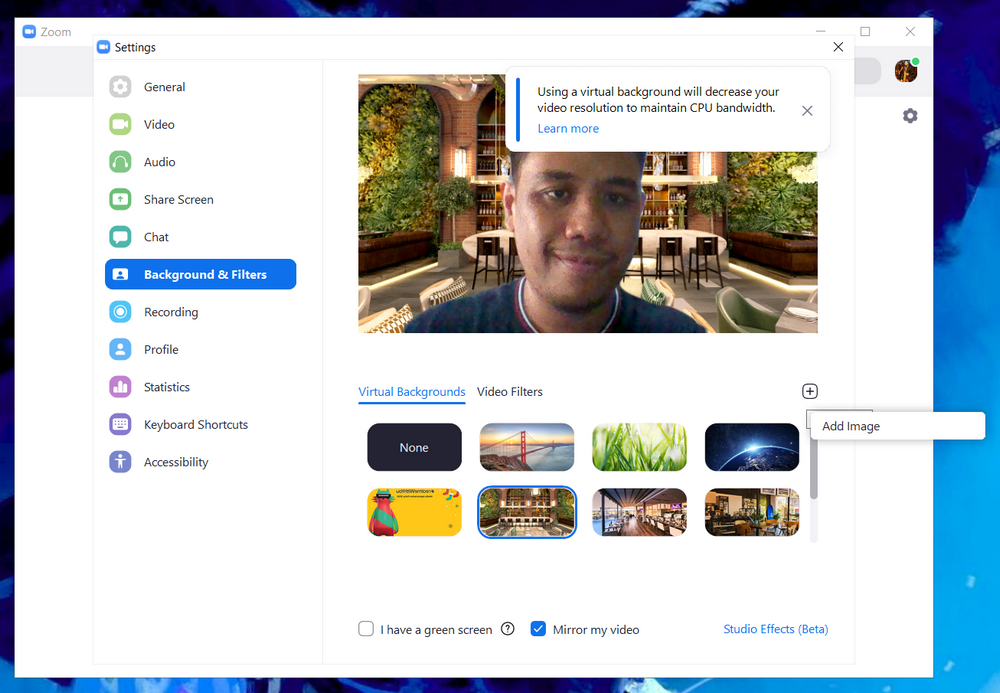1000x693 pixels.
Task: Open Studio Effects (Beta)
Action: 776,629
